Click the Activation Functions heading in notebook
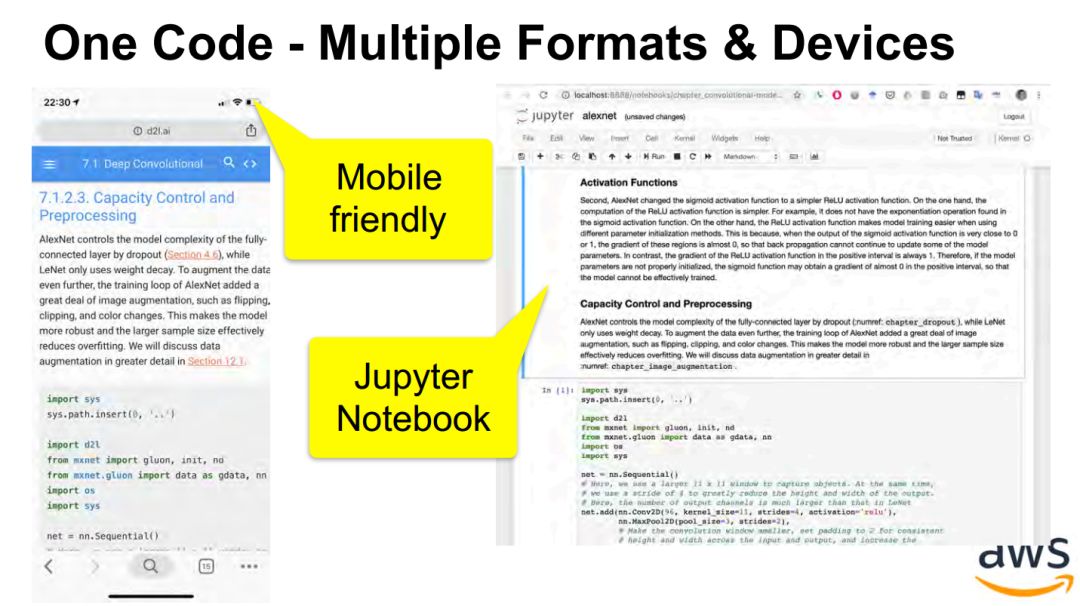The height and width of the screenshot is (606, 1080). (628, 182)
